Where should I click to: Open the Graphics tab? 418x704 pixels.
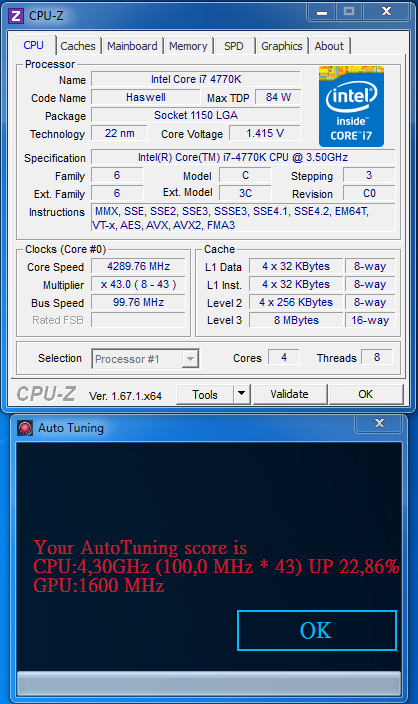tap(282, 46)
